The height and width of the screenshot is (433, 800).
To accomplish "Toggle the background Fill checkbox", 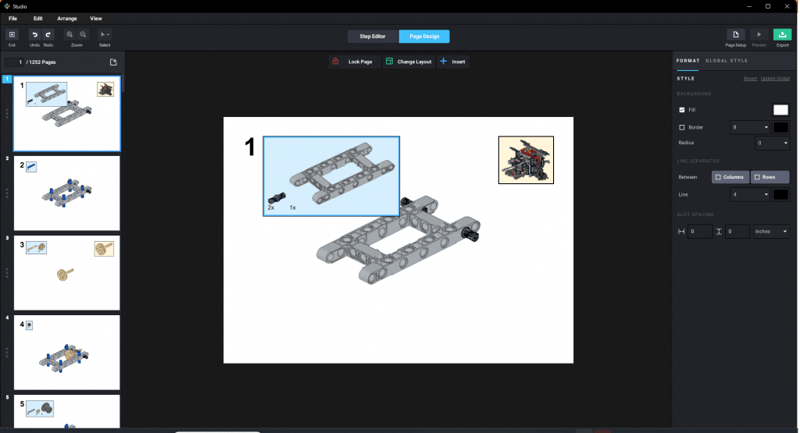I will (x=682, y=110).
